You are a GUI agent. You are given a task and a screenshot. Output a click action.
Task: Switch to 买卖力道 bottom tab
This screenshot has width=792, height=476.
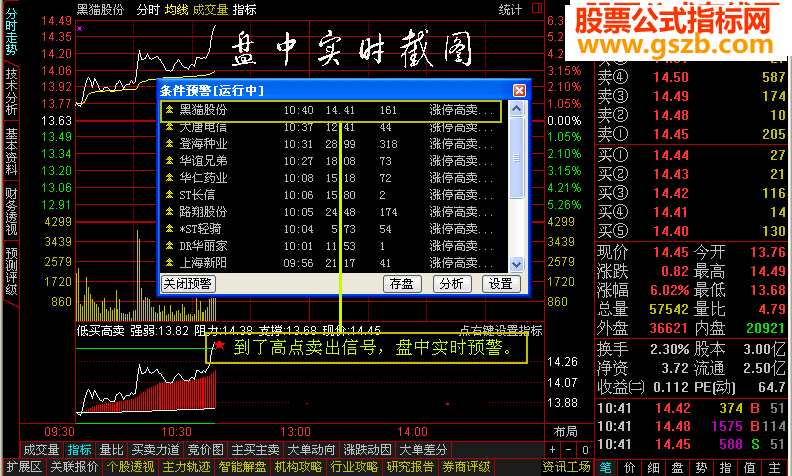[155, 450]
